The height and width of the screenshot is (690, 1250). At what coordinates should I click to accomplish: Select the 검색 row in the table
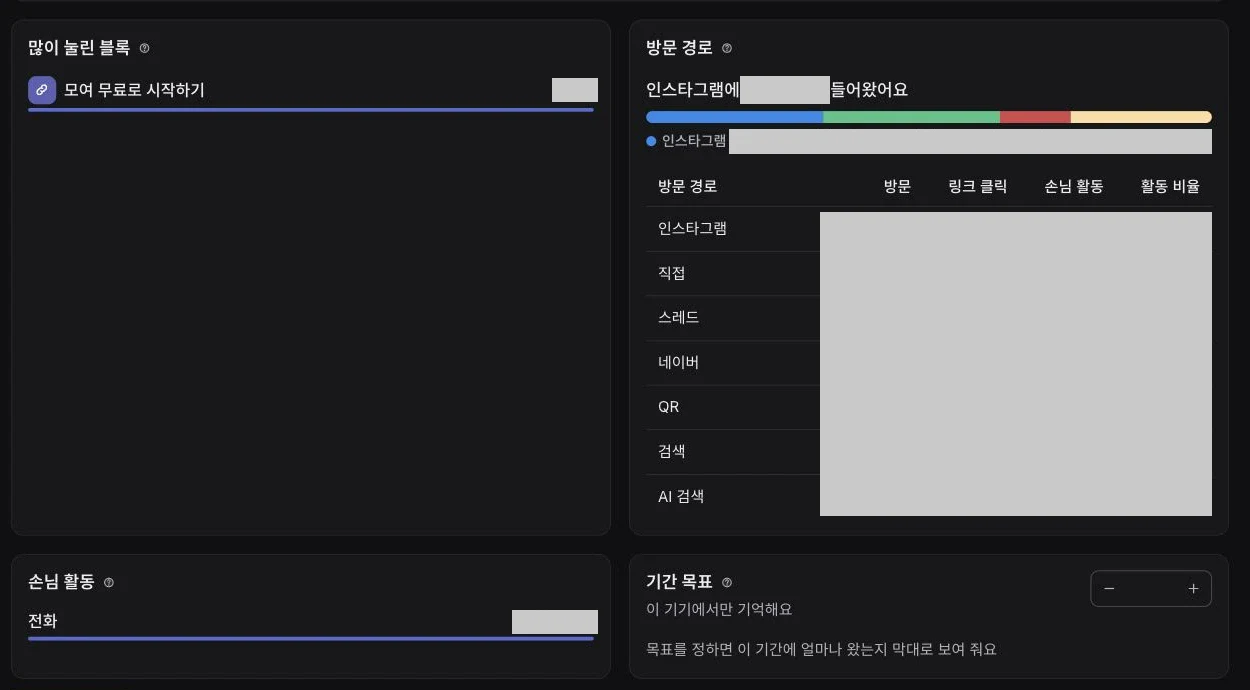pyautogui.click(x=929, y=452)
